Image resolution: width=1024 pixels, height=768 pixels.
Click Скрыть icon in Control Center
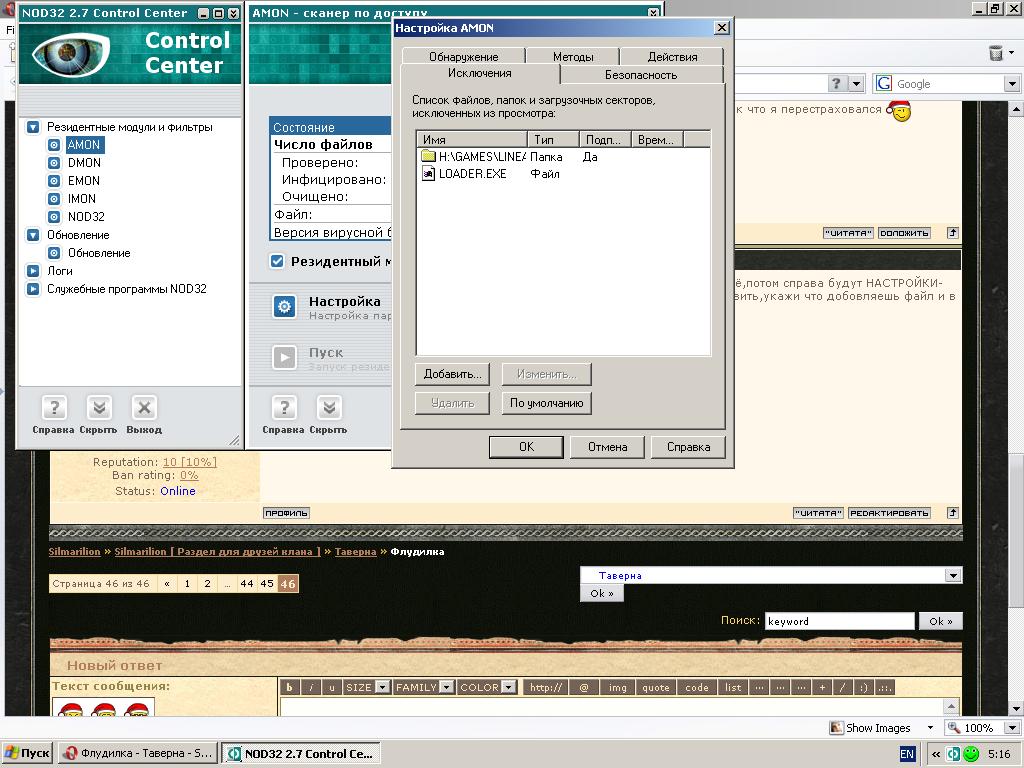tap(99, 408)
